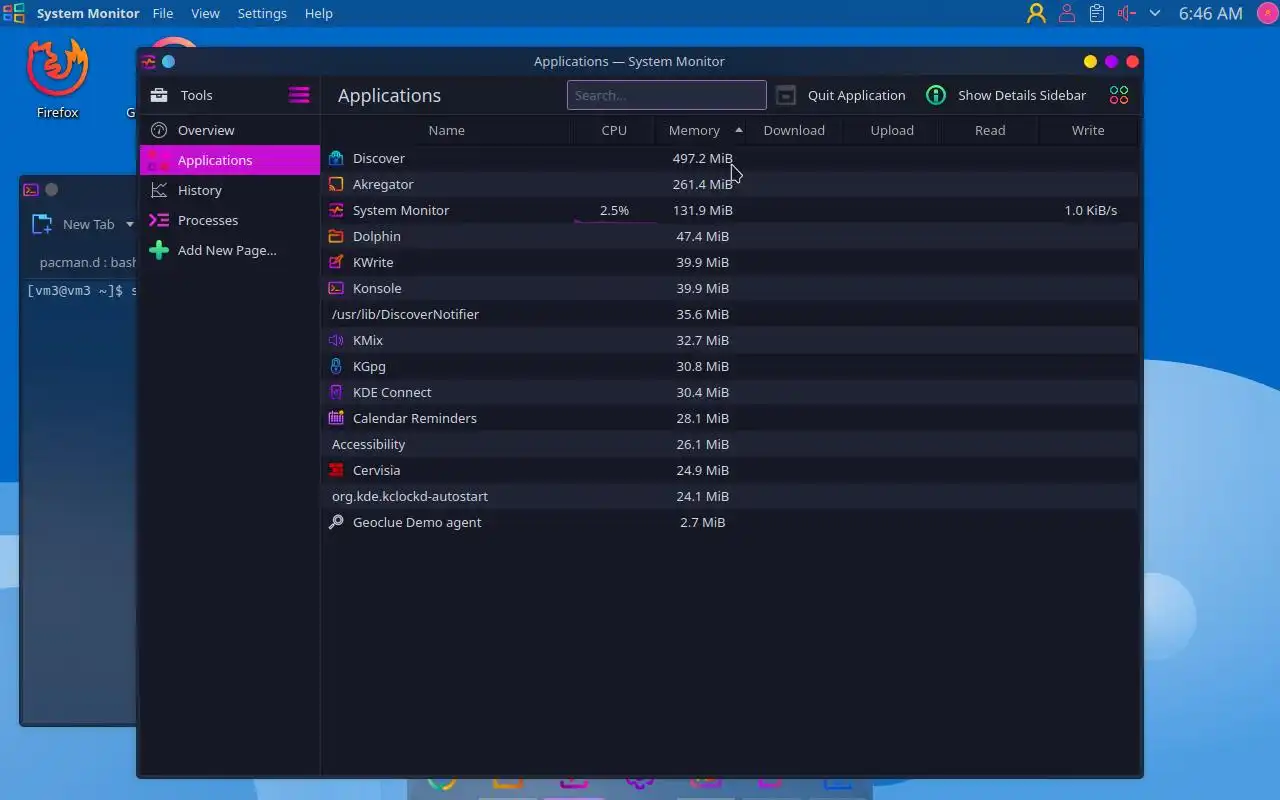Click the KWrite icon in the list
This screenshot has height=800, width=1280.
336,262
